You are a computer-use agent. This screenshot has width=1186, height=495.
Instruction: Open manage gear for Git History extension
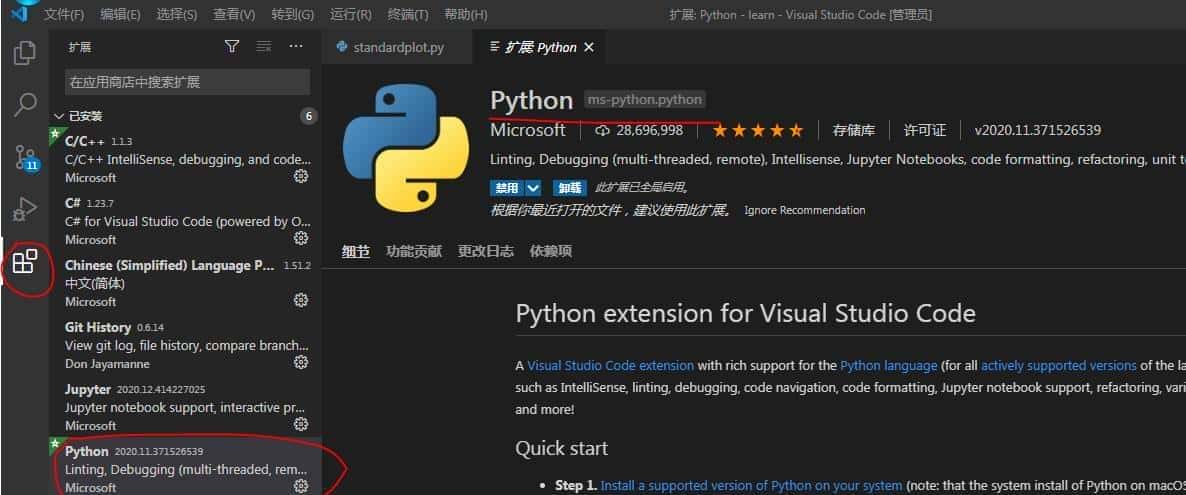[301, 363]
